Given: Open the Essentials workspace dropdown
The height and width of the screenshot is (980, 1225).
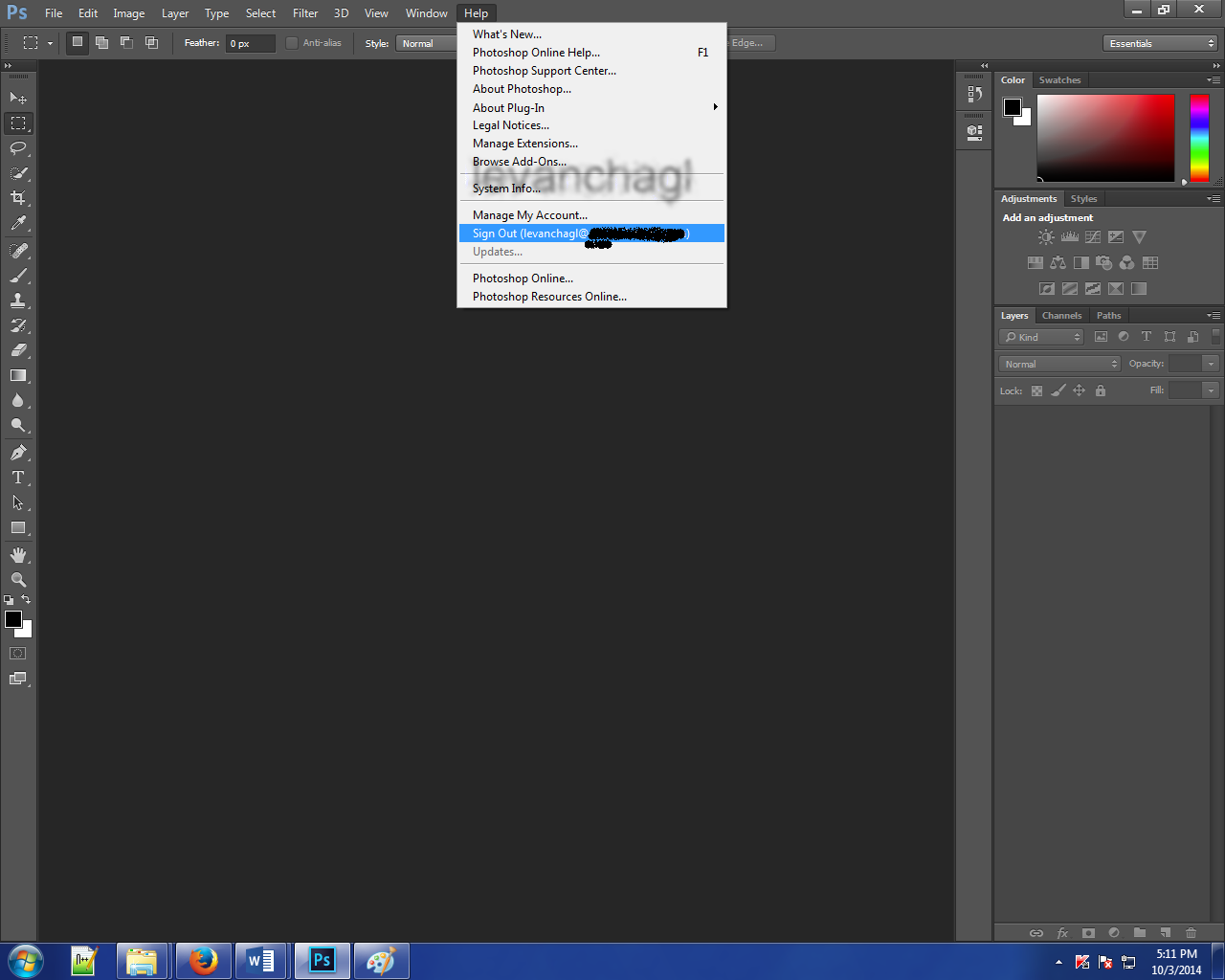Looking at the screenshot, I should pos(1159,43).
